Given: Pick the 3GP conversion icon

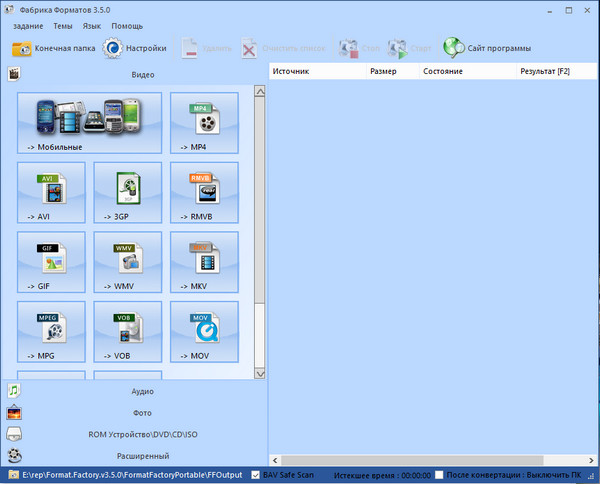Looking at the screenshot, I should [127, 192].
